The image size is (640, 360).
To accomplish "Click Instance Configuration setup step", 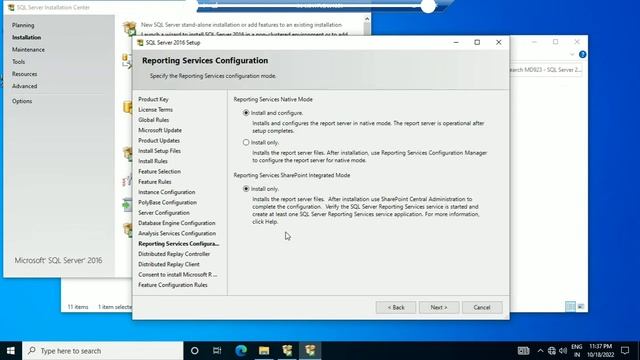I will click(167, 192).
